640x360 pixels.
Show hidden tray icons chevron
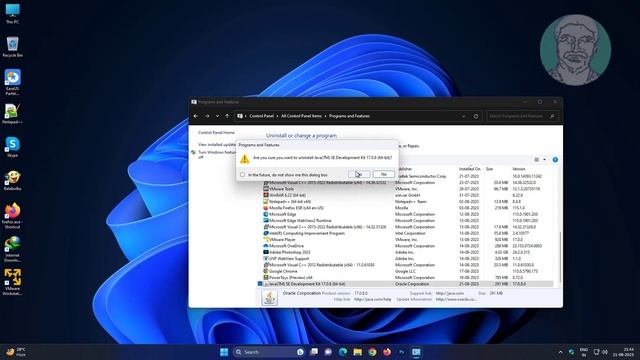coord(560,352)
